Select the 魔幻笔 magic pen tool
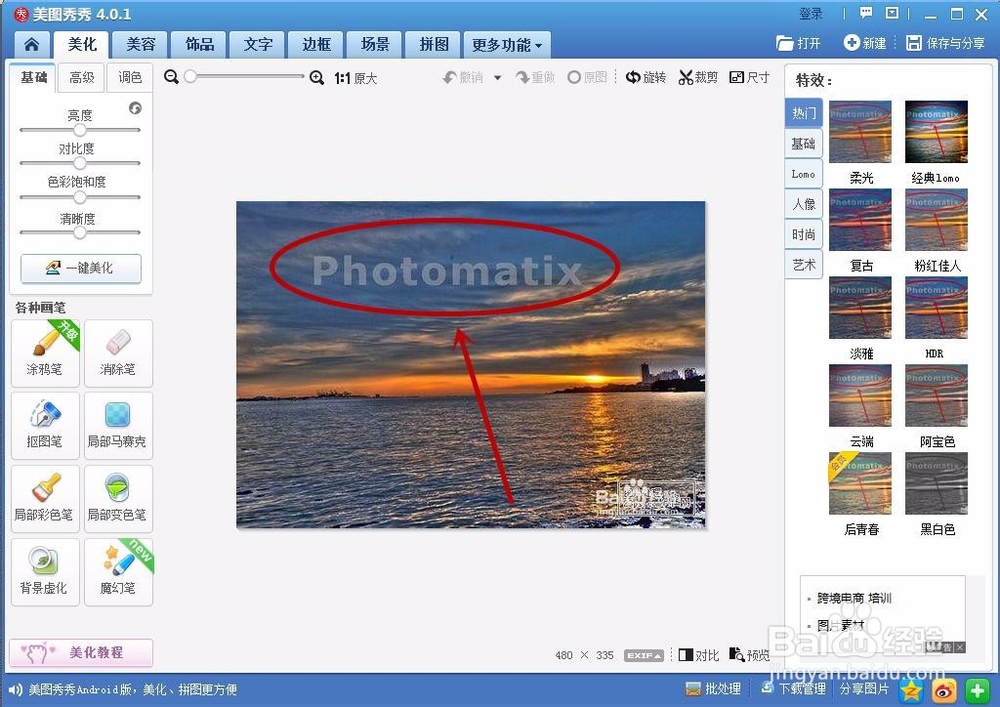This screenshot has width=1000, height=707. coord(118,572)
